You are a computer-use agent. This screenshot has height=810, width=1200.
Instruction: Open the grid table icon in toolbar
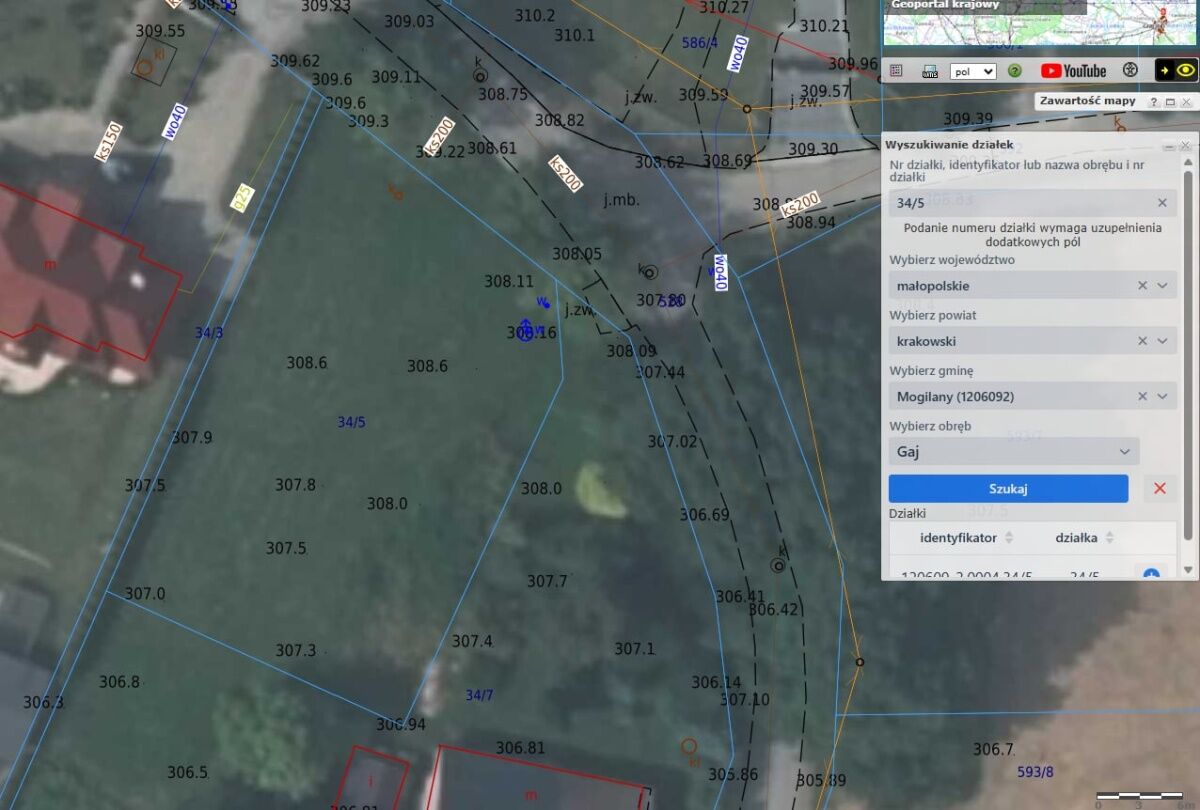(896, 70)
